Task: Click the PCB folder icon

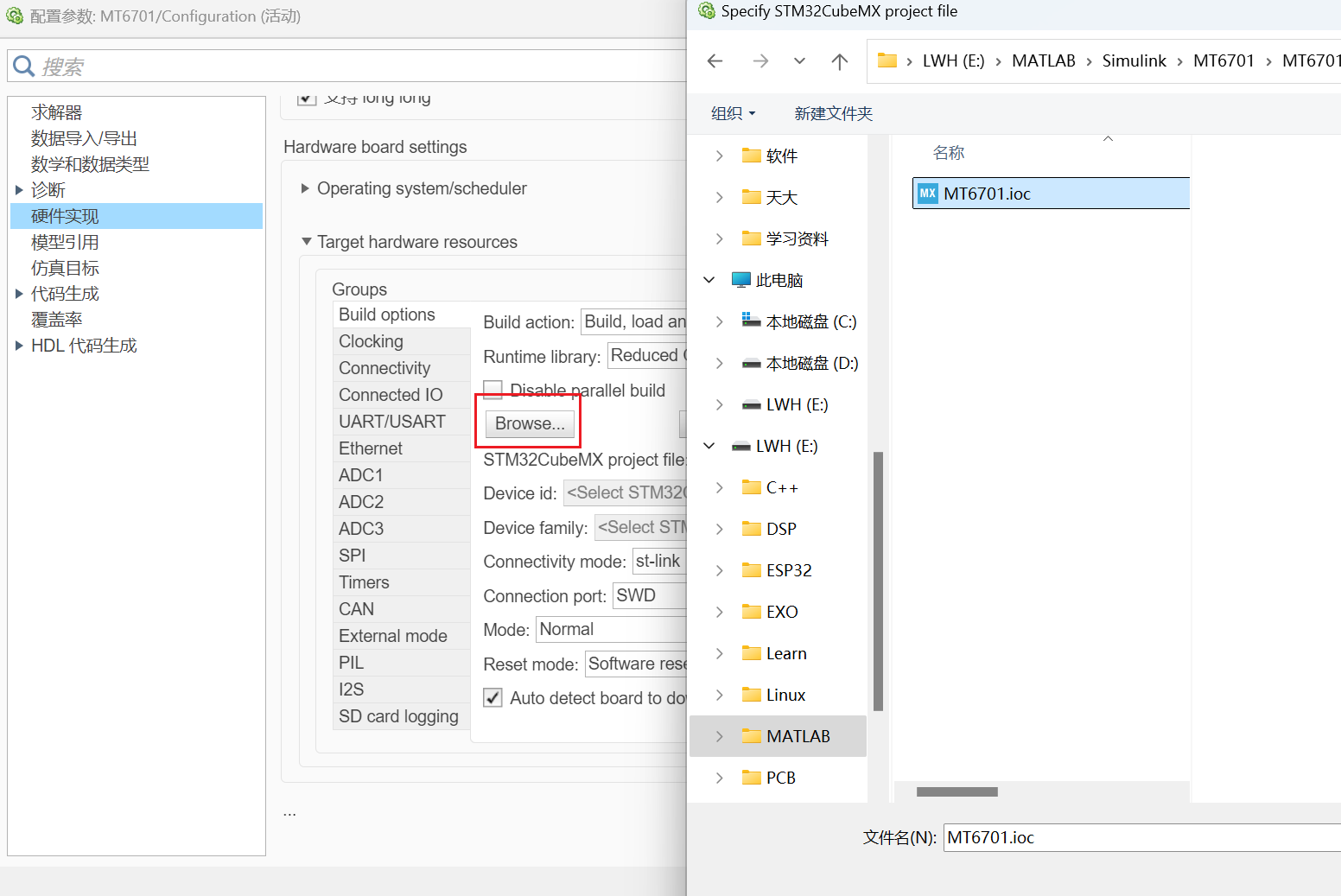Action: (x=752, y=778)
